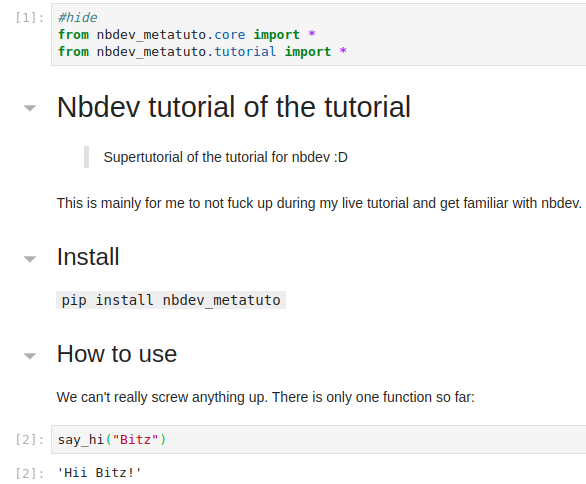The width and height of the screenshot is (586, 484).
Task: Collapse the How to use section
Action: tap(30, 355)
